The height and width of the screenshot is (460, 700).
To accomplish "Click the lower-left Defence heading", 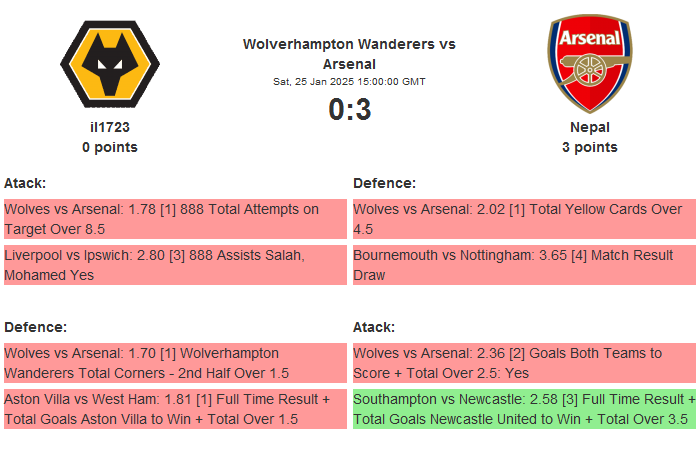I will coord(35,327).
